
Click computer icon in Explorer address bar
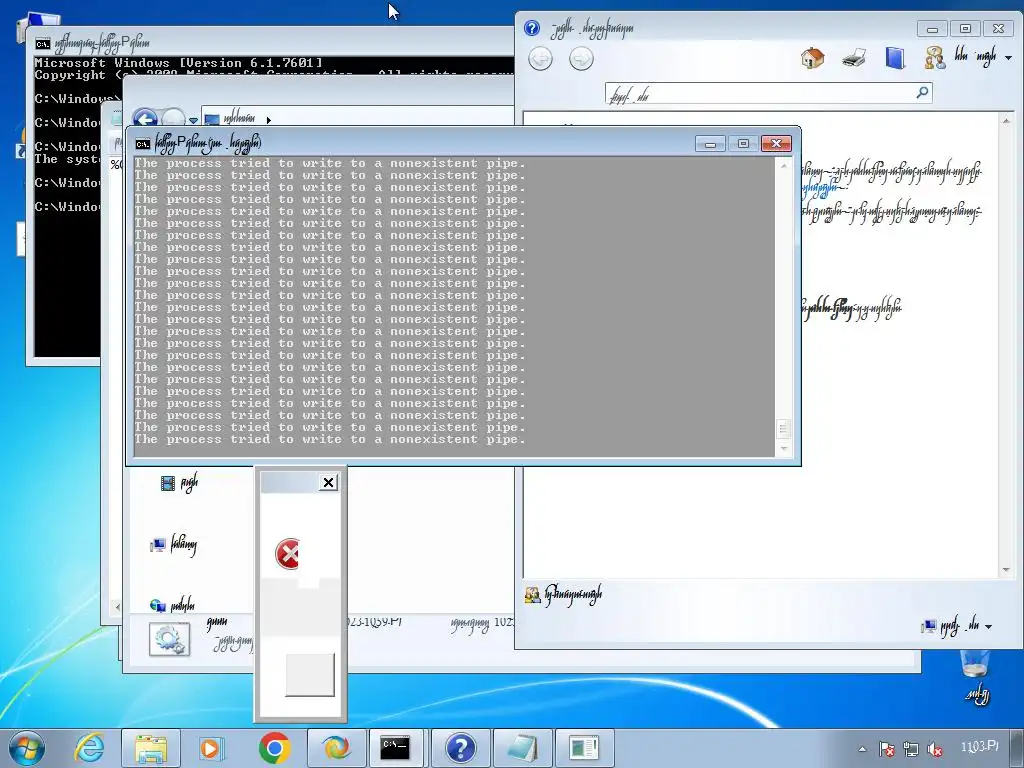[212, 120]
